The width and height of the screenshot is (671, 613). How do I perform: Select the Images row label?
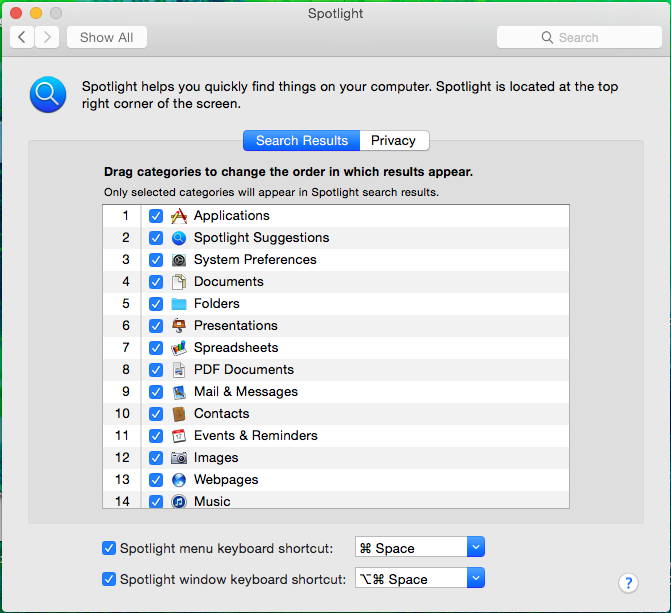tap(216, 458)
